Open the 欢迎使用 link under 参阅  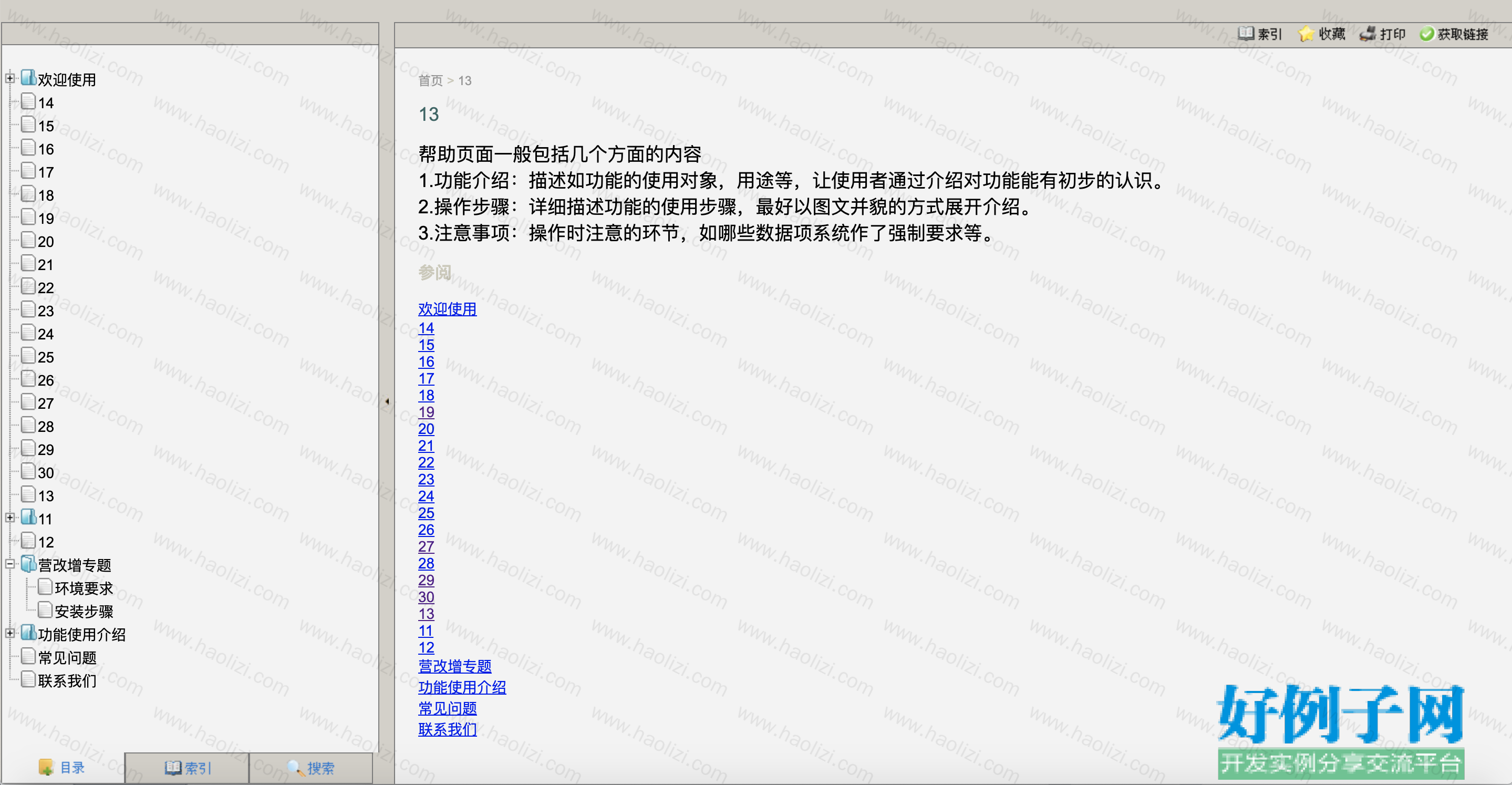tap(447, 309)
